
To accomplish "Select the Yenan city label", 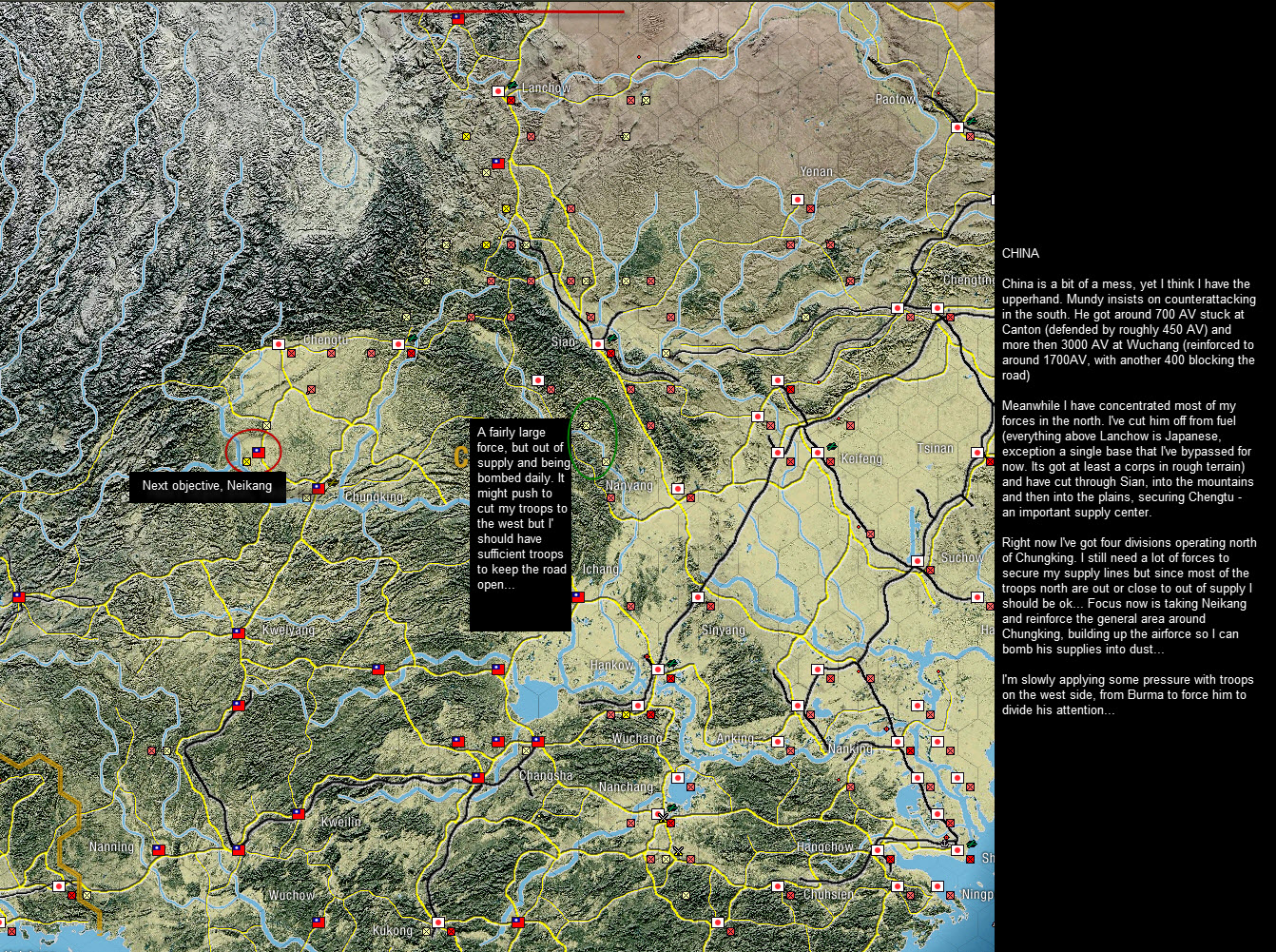I will (x=816, y=172).
